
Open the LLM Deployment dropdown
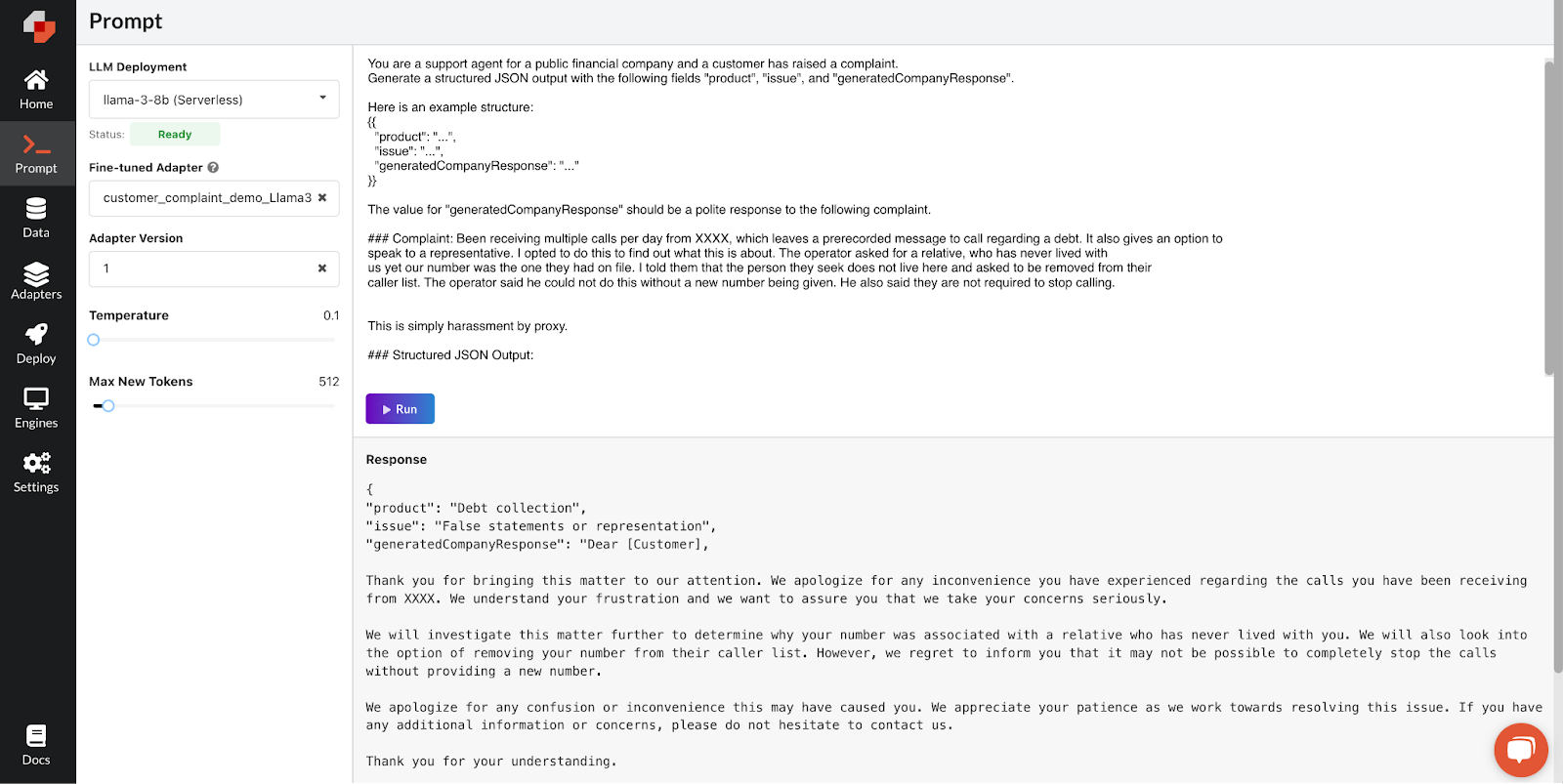coord(213,99)
